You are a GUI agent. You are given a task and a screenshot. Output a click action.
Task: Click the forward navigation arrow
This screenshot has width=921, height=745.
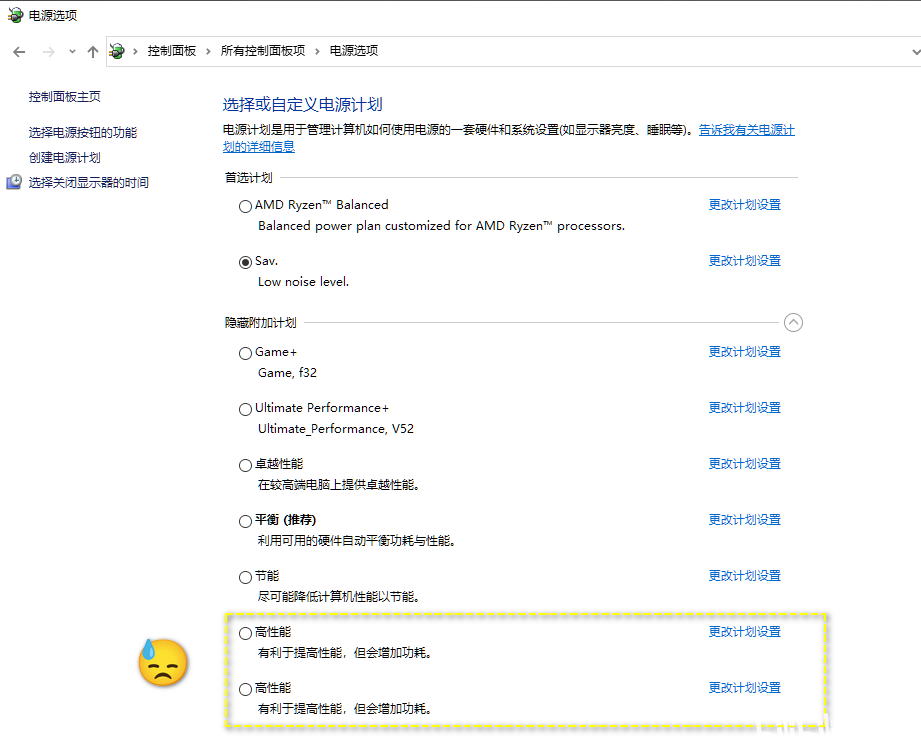tap(49, 52)
